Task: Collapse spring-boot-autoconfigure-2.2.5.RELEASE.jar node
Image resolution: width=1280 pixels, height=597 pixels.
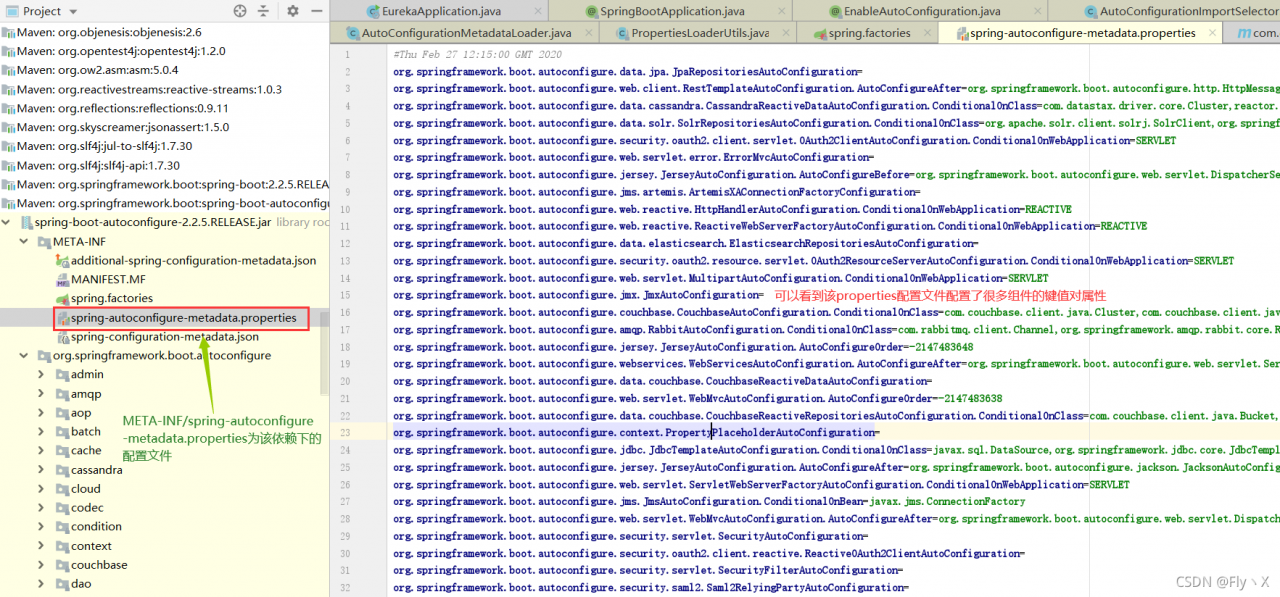Action: (7, 222)
